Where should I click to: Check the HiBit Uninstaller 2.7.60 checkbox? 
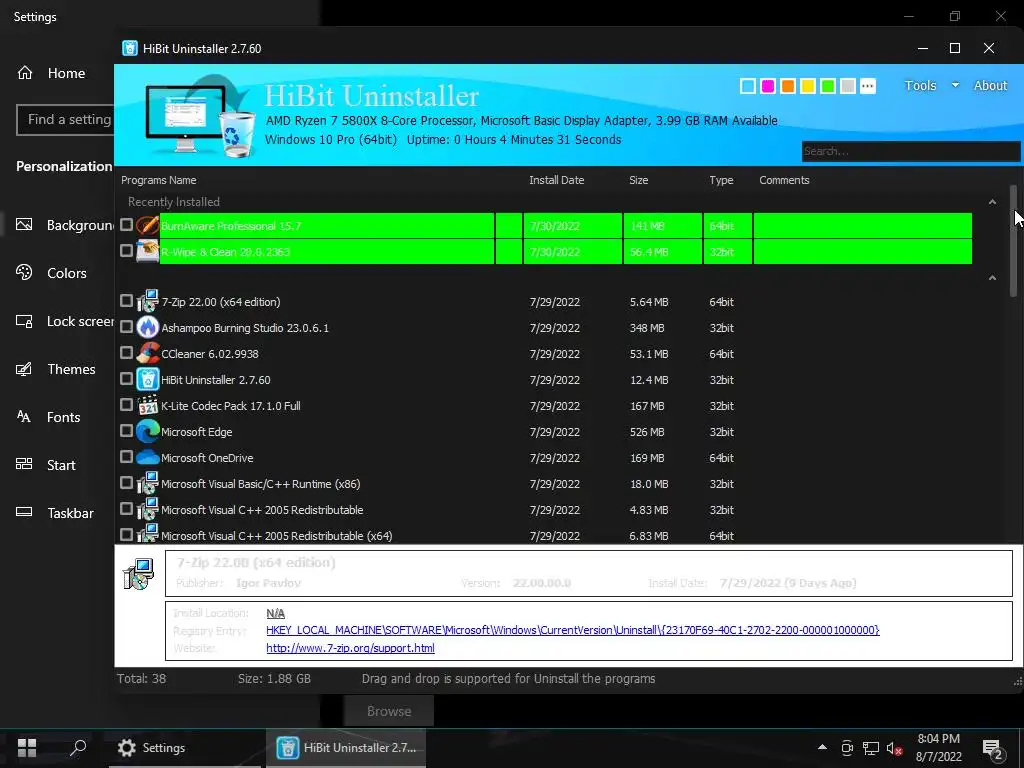click(x=127, y=379)
